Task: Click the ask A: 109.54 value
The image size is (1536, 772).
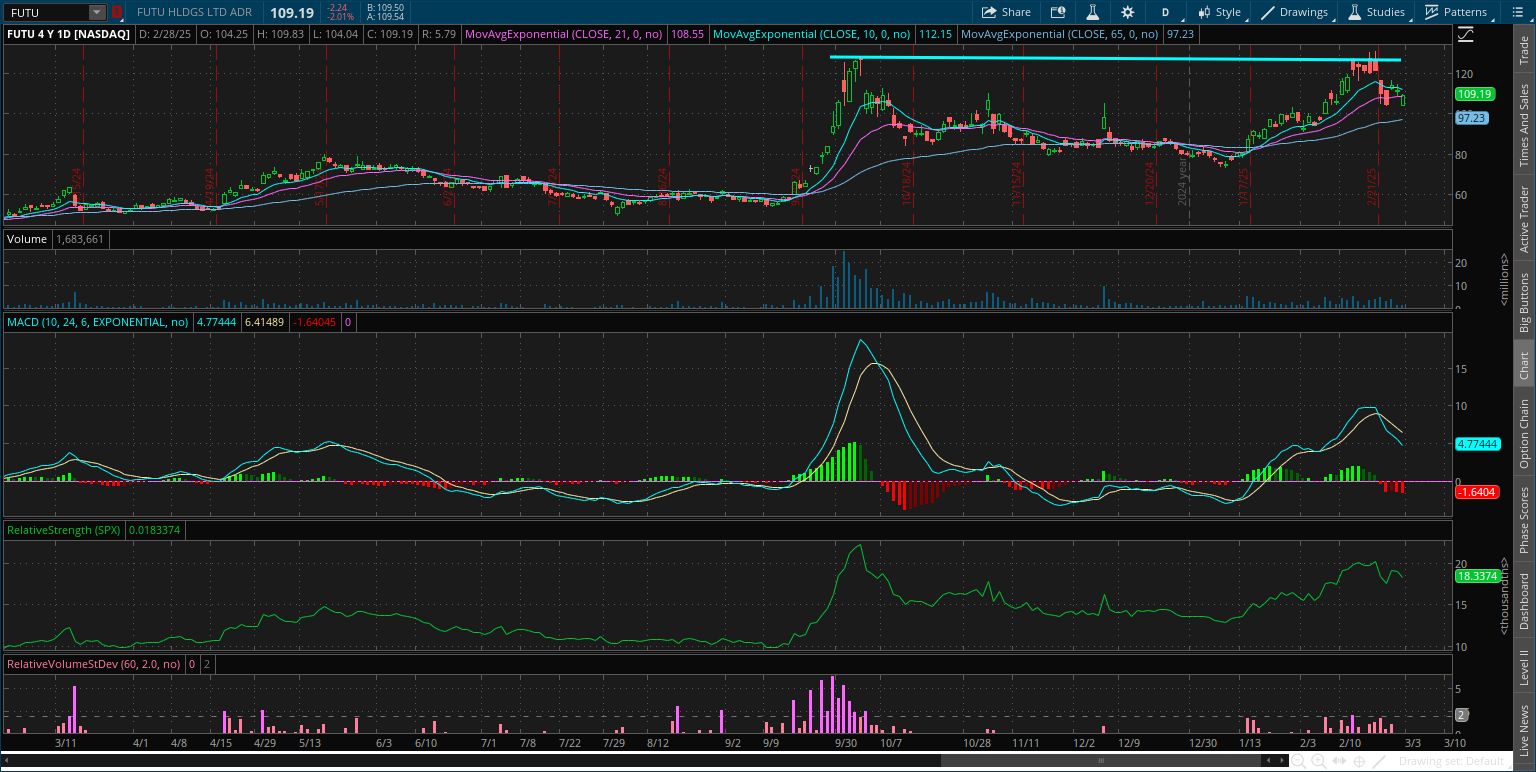Action: [x=385, y=17]
